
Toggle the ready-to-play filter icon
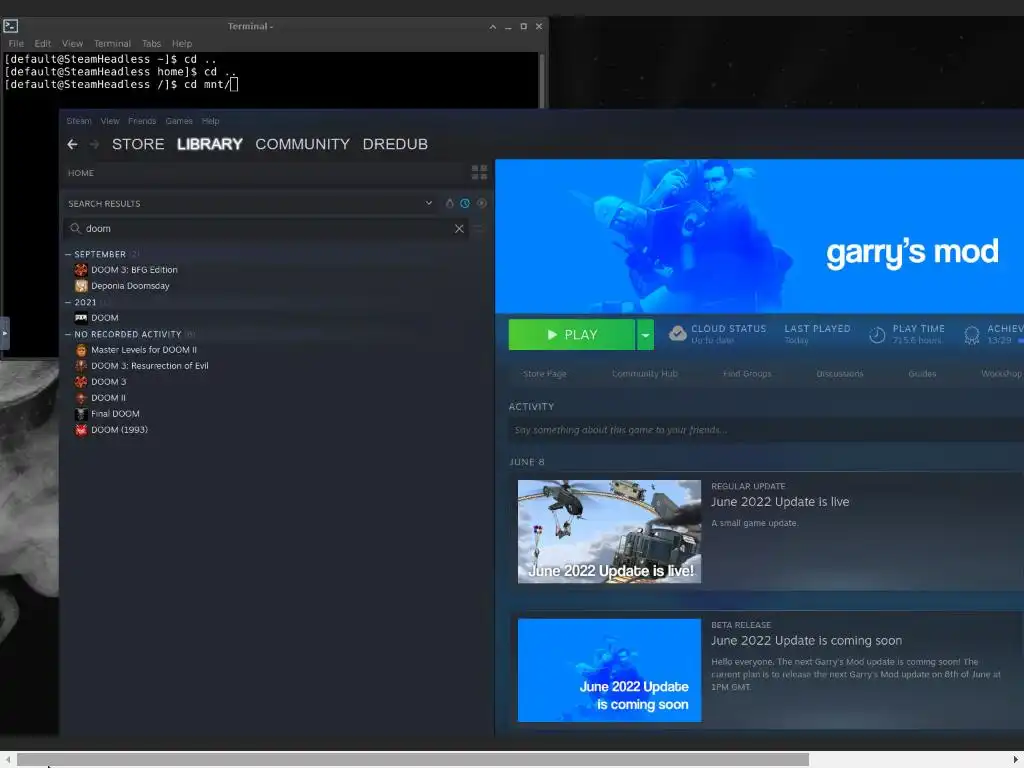coord(482,203)
